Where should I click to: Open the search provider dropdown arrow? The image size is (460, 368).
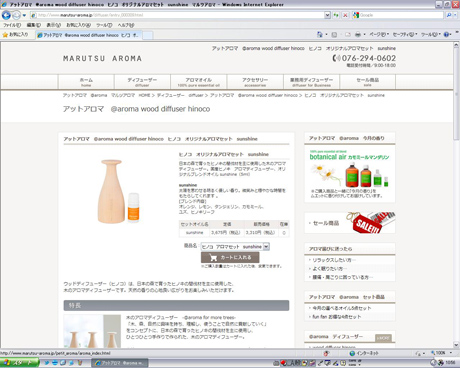(455, 15)
